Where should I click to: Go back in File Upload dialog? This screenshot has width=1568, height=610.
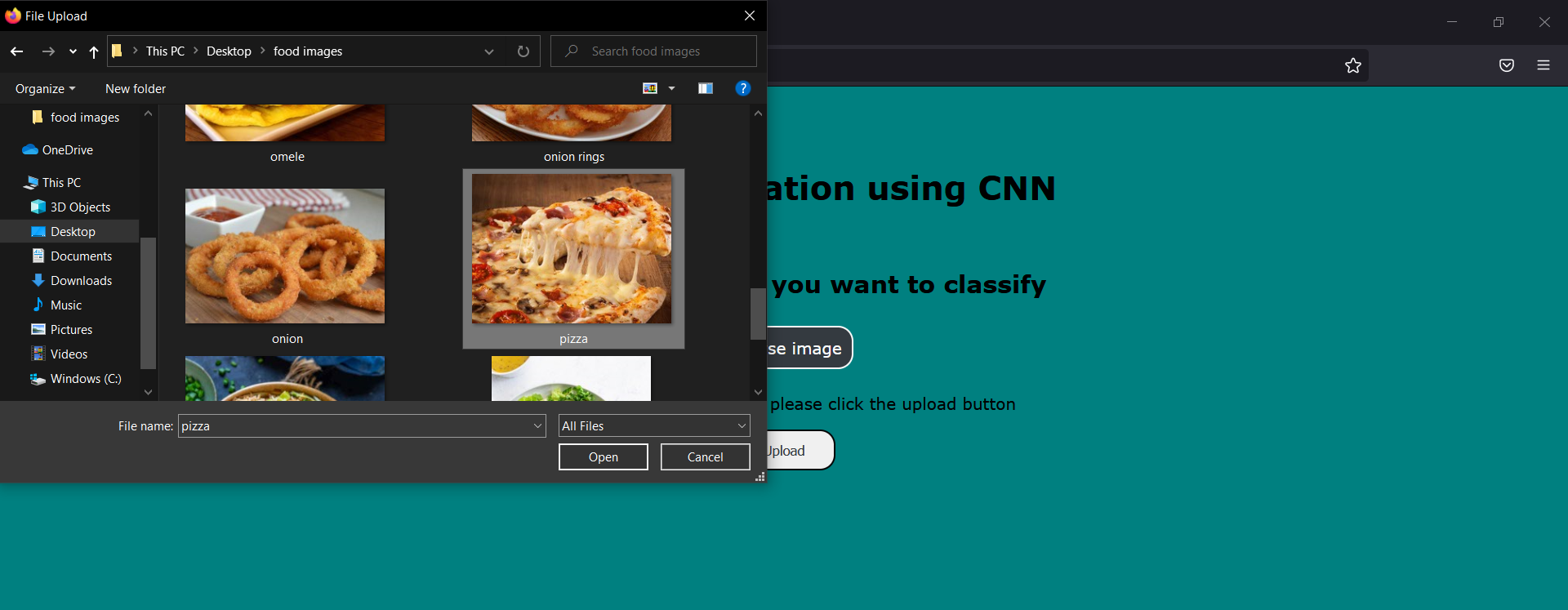click(x=17, y=51)
